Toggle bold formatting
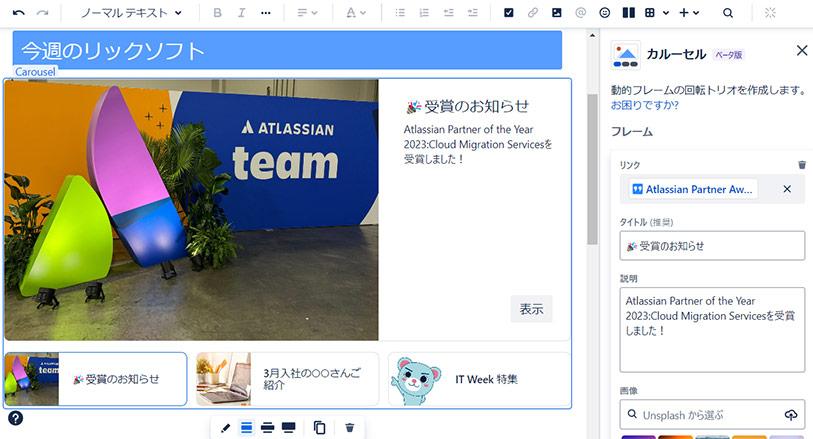Viewport: 813px width, 439px height. click(x=217, y=13)
